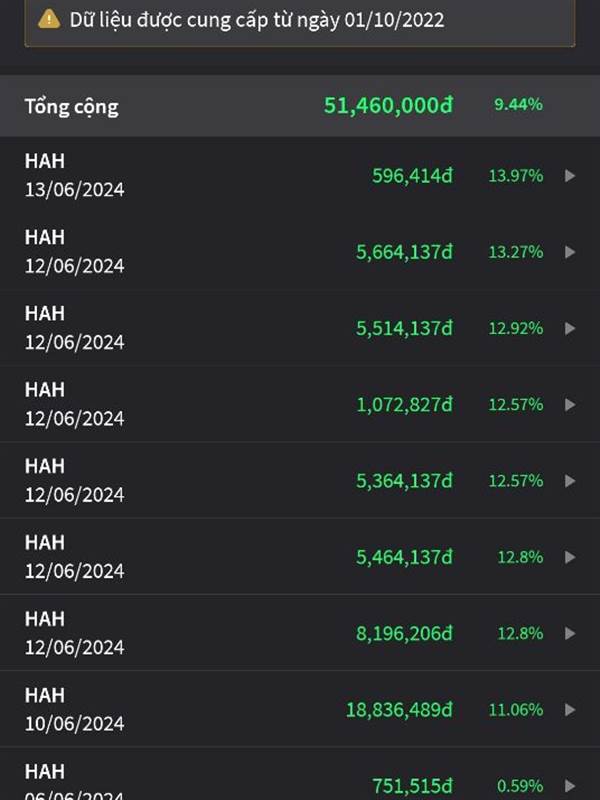600x800 pixels.
Task: Open arrow for the 18,836,489đ transaction
Action: click(570, 710)
